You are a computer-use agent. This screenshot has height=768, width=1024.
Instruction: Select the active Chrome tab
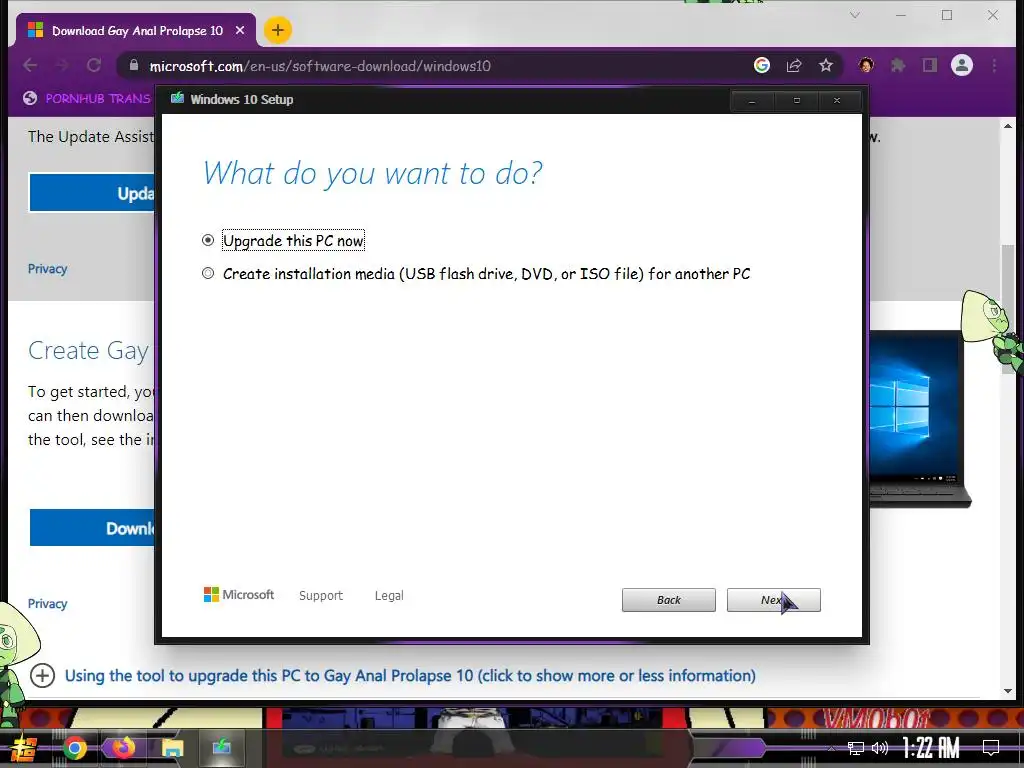click(137, 30)
